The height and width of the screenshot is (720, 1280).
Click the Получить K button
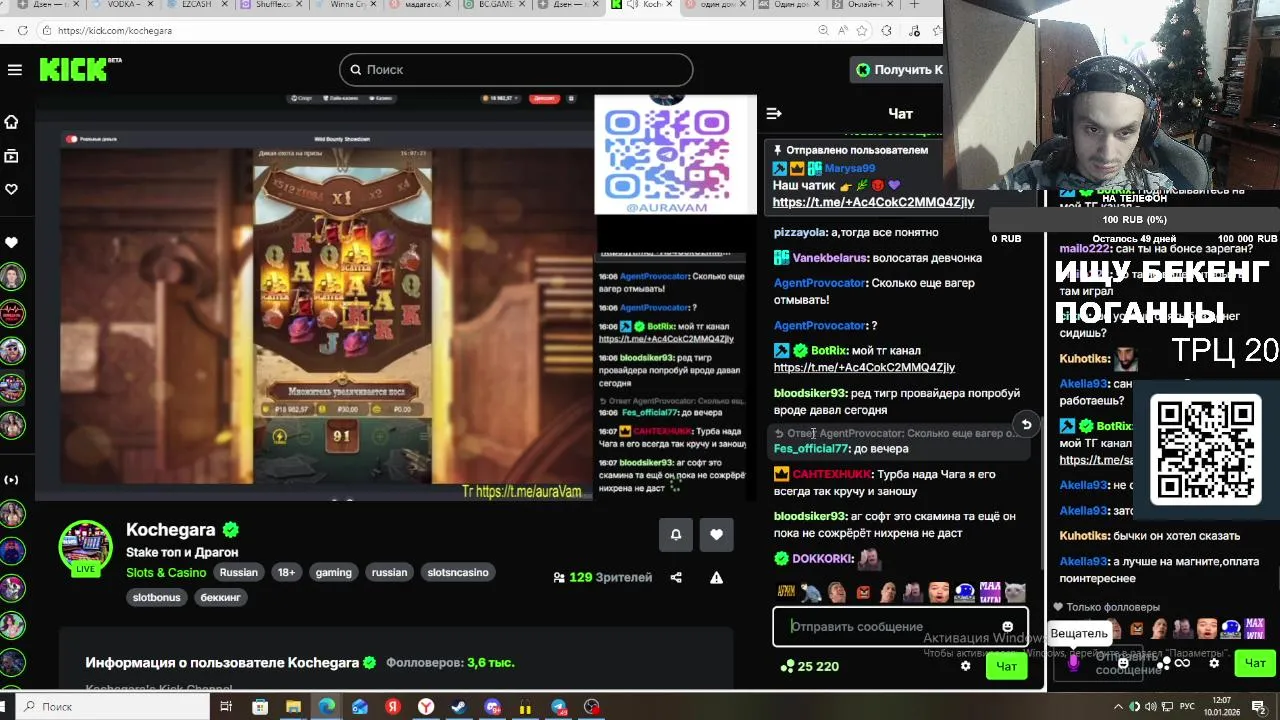click(898, 69)
